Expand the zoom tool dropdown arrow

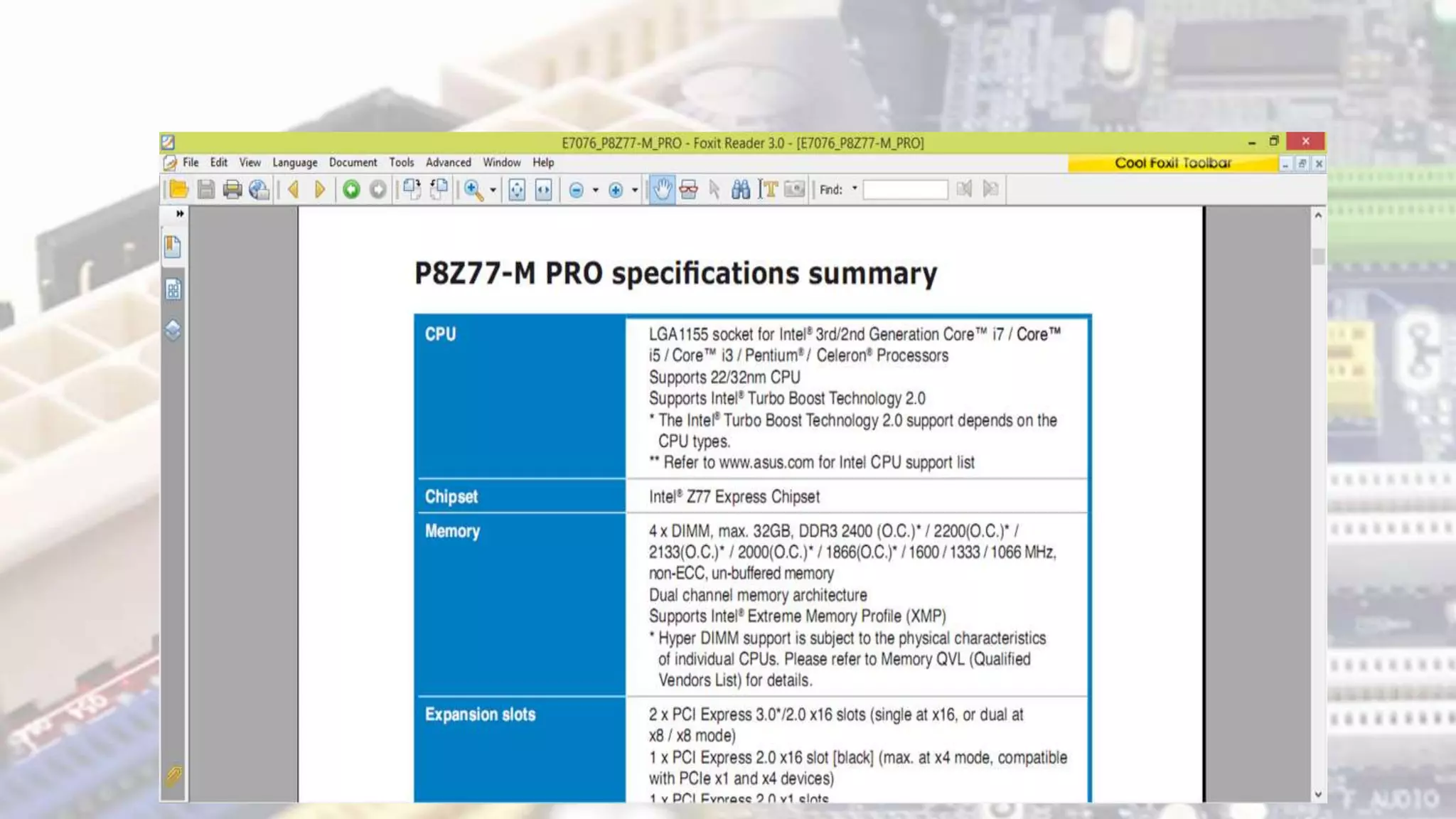click(493, 190)
